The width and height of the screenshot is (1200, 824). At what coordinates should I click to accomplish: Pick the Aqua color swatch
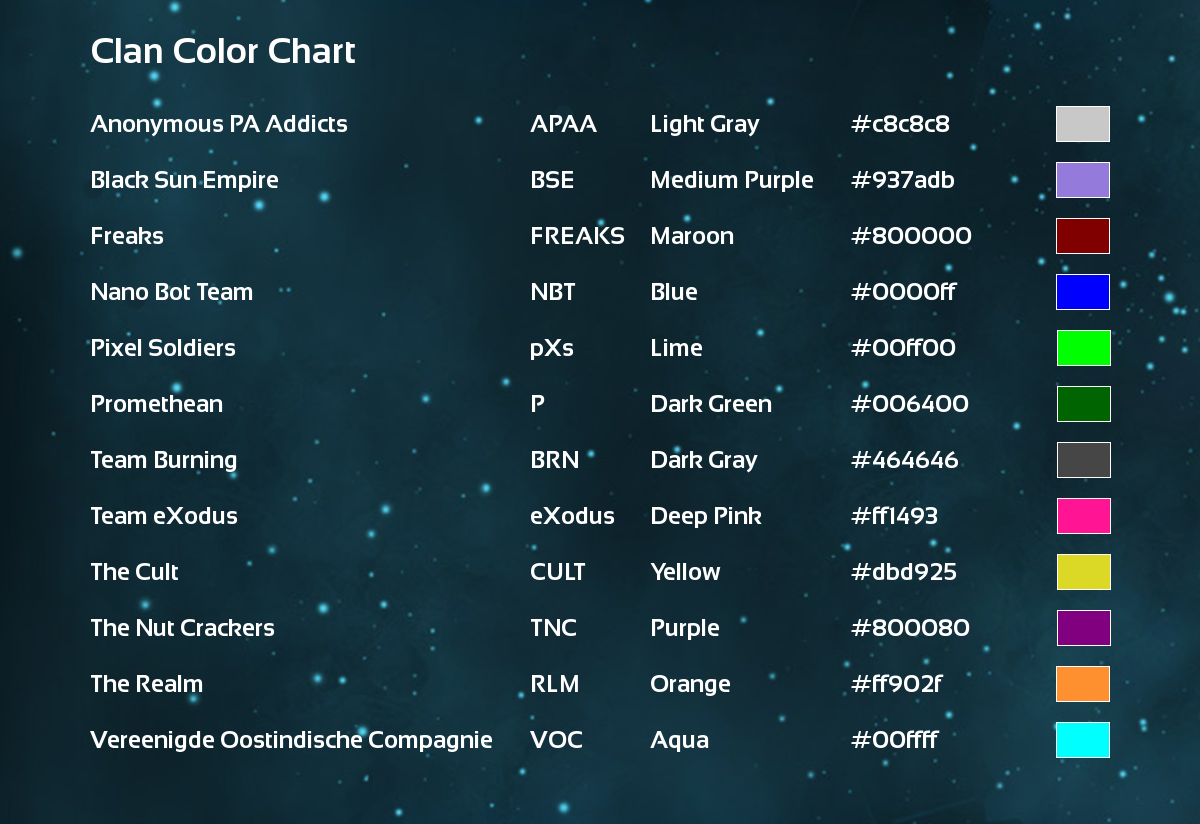point(1083,740)
